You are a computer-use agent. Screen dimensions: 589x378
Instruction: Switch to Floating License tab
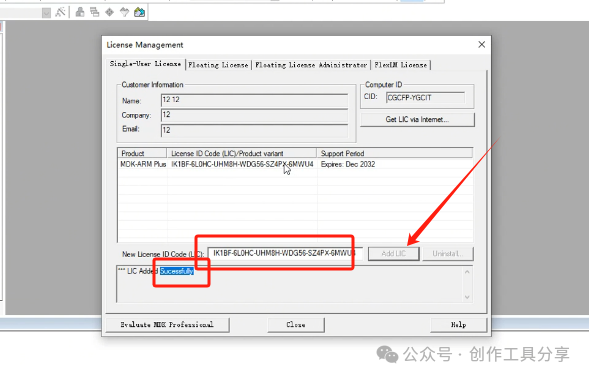point(218,65)
